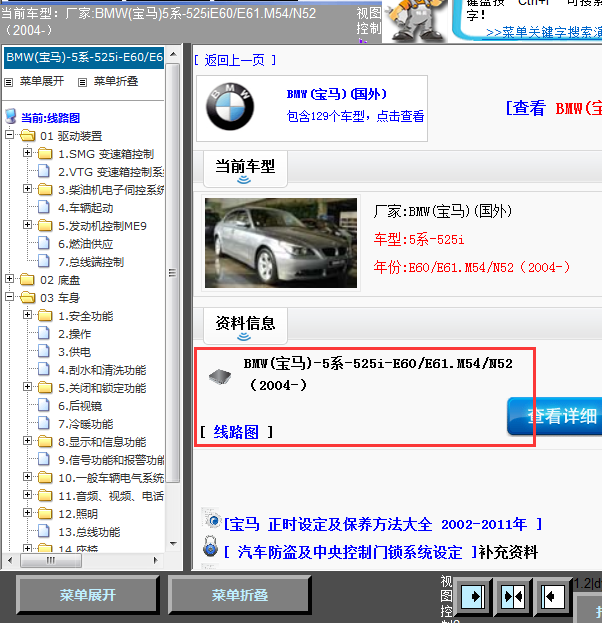Click the BMW roundel logo
602x624 pixels.
tap(230, 107)
